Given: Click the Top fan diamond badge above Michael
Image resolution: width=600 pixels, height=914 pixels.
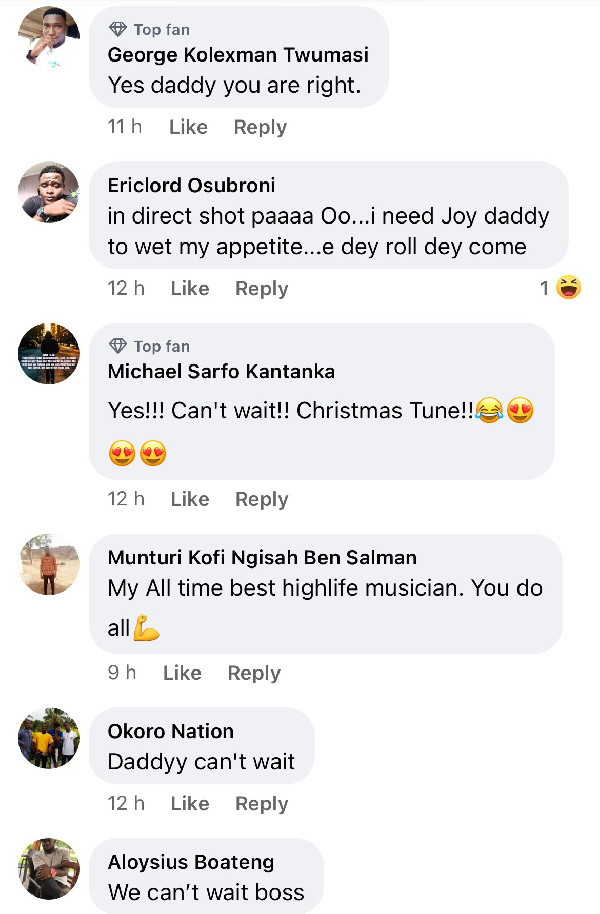Looking at the screenshot, I should 118,346.
